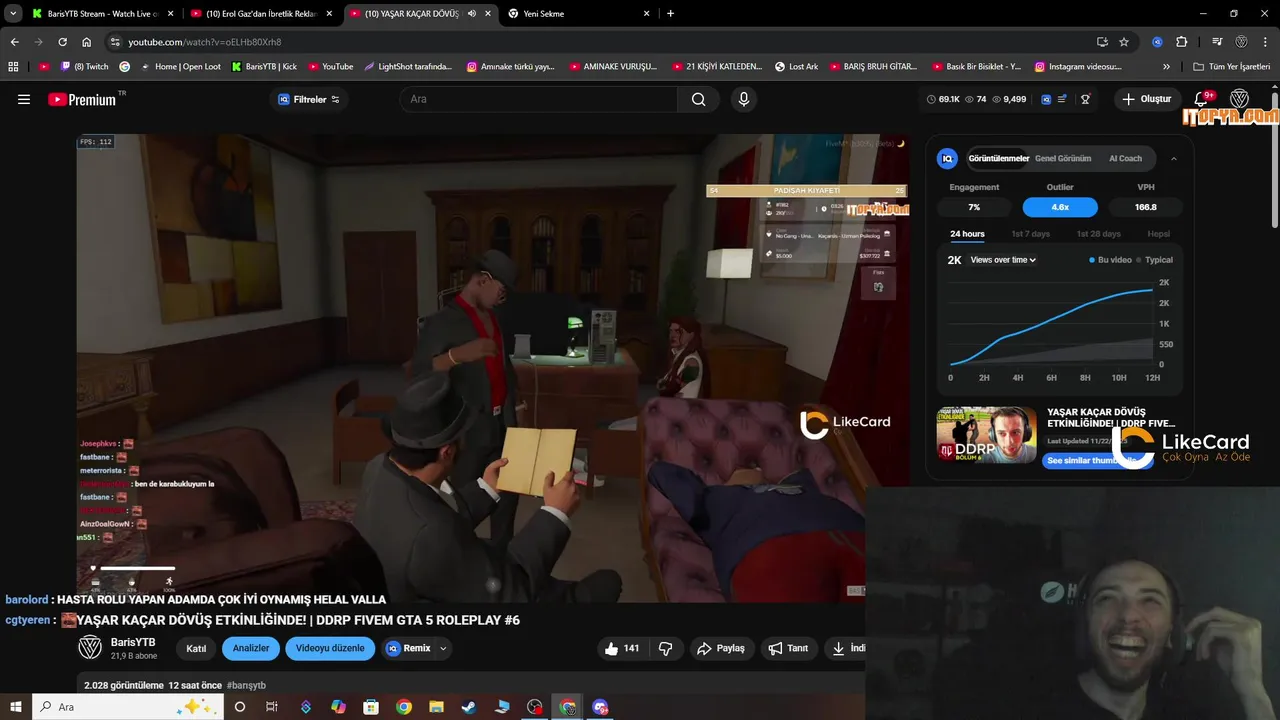Click the vidIQ extension icon in toolbar
This screenshot has height=720, width=1280.
[x=1157, y=42]
